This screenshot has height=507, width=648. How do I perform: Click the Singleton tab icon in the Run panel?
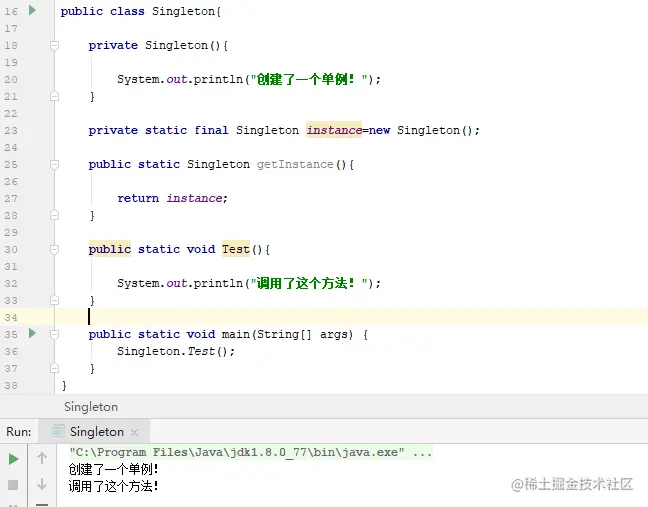point(57,431)
